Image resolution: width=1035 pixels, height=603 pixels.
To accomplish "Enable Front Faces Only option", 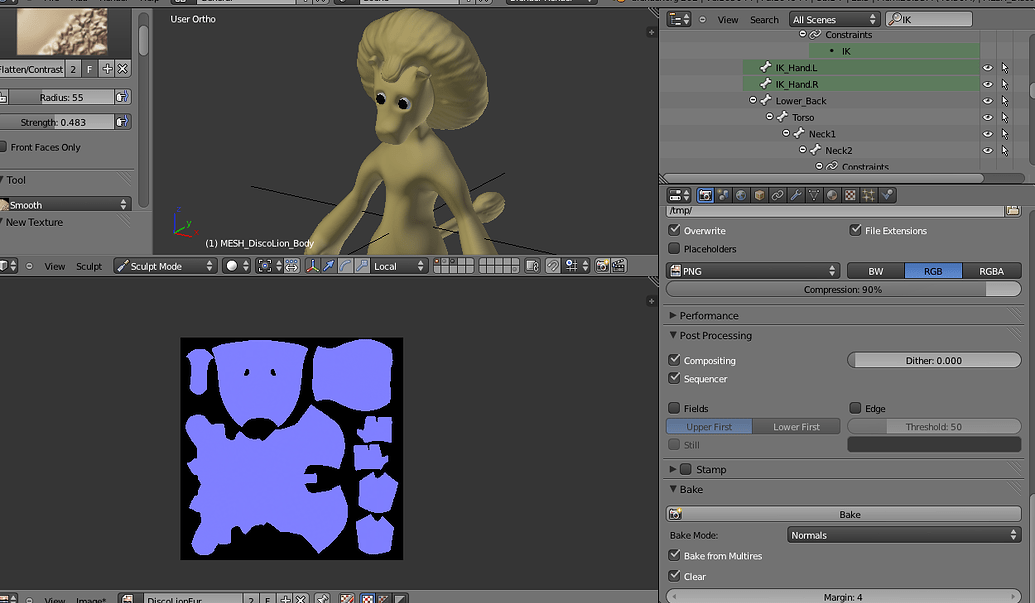I will coord(3,146).
